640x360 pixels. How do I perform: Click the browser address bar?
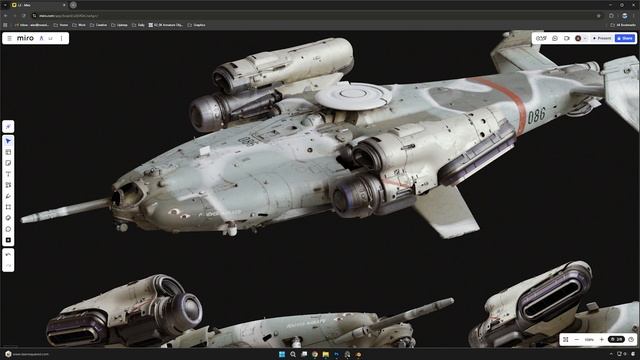click(314, 16)
